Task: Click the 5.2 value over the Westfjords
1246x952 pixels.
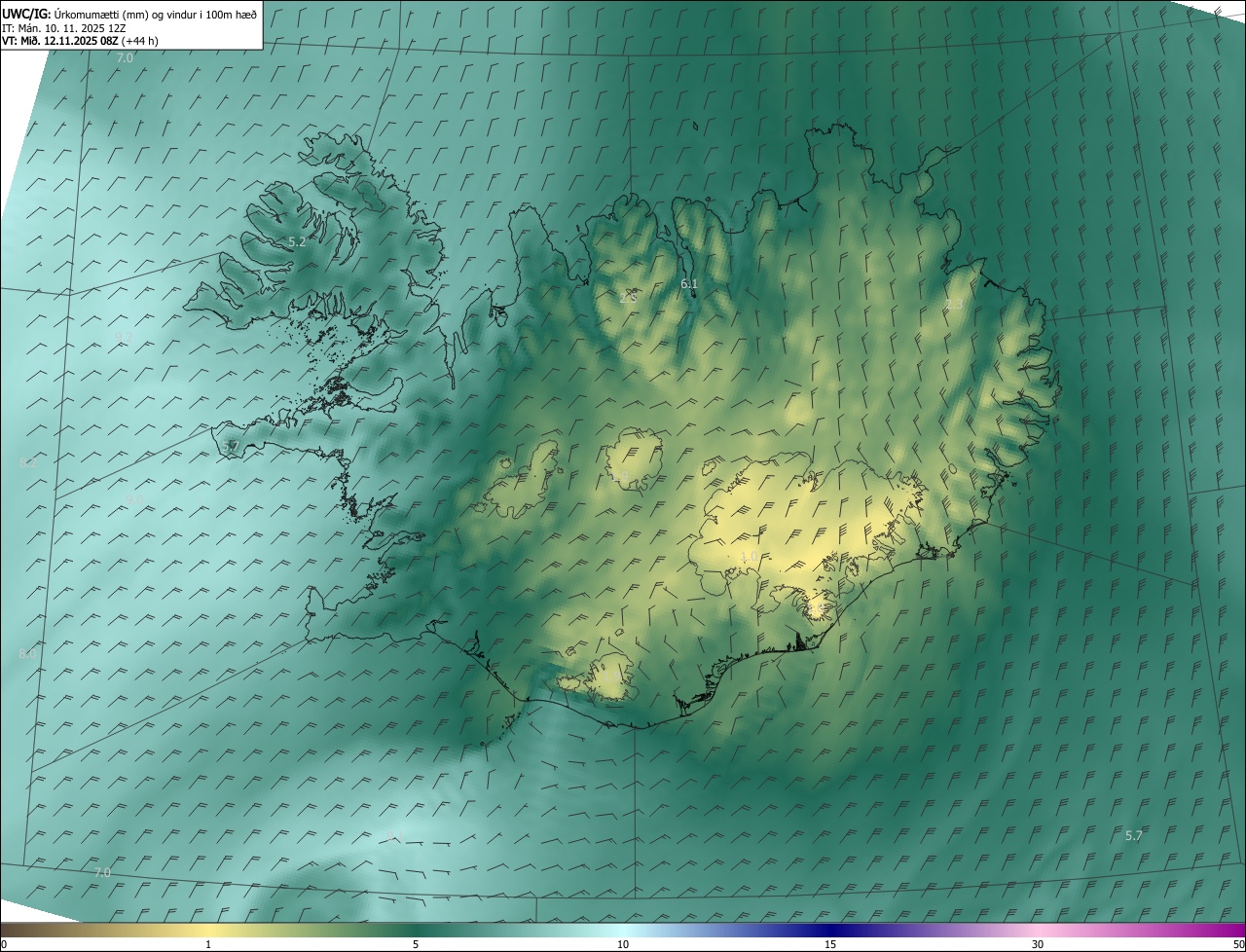Action: 297,241
